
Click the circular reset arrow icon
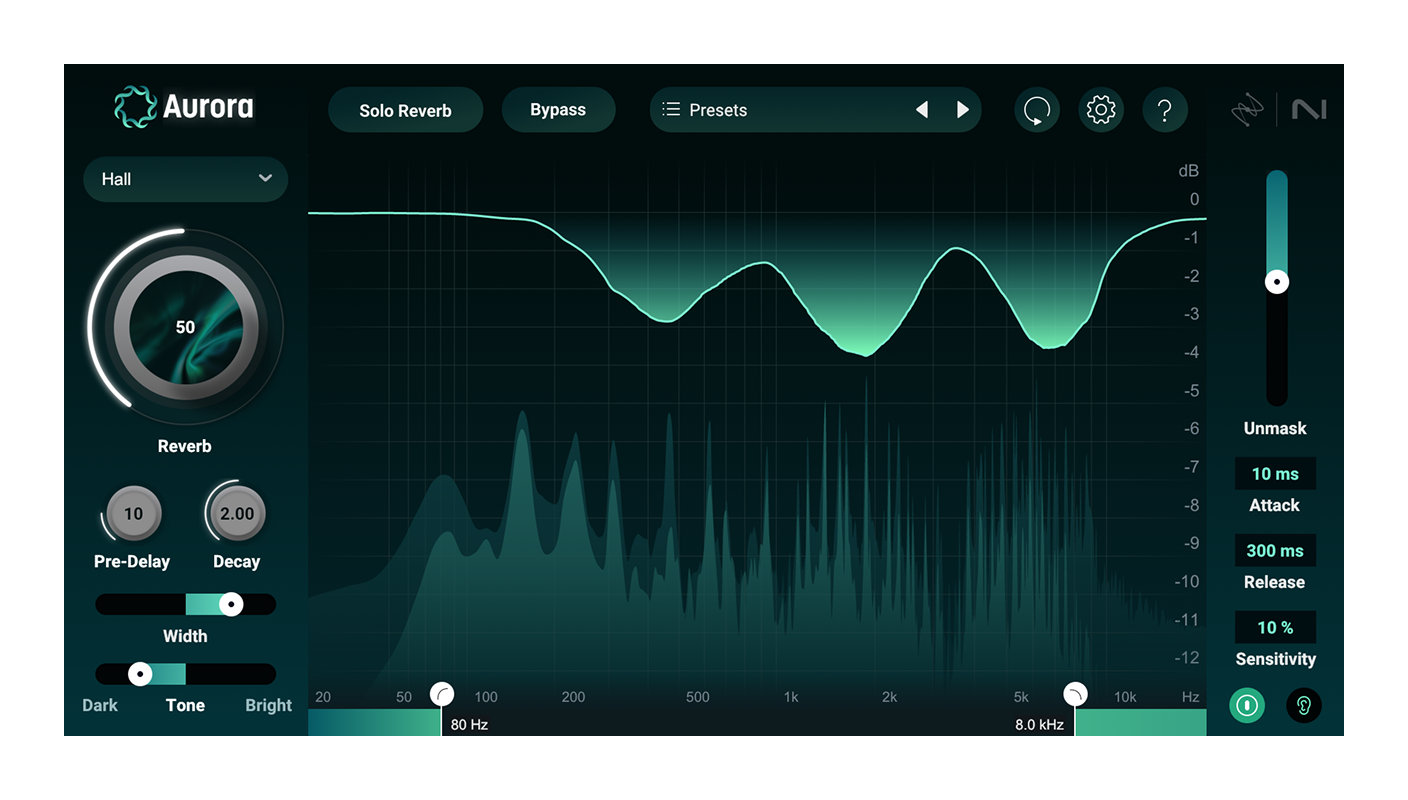[x=1036, y=109]
